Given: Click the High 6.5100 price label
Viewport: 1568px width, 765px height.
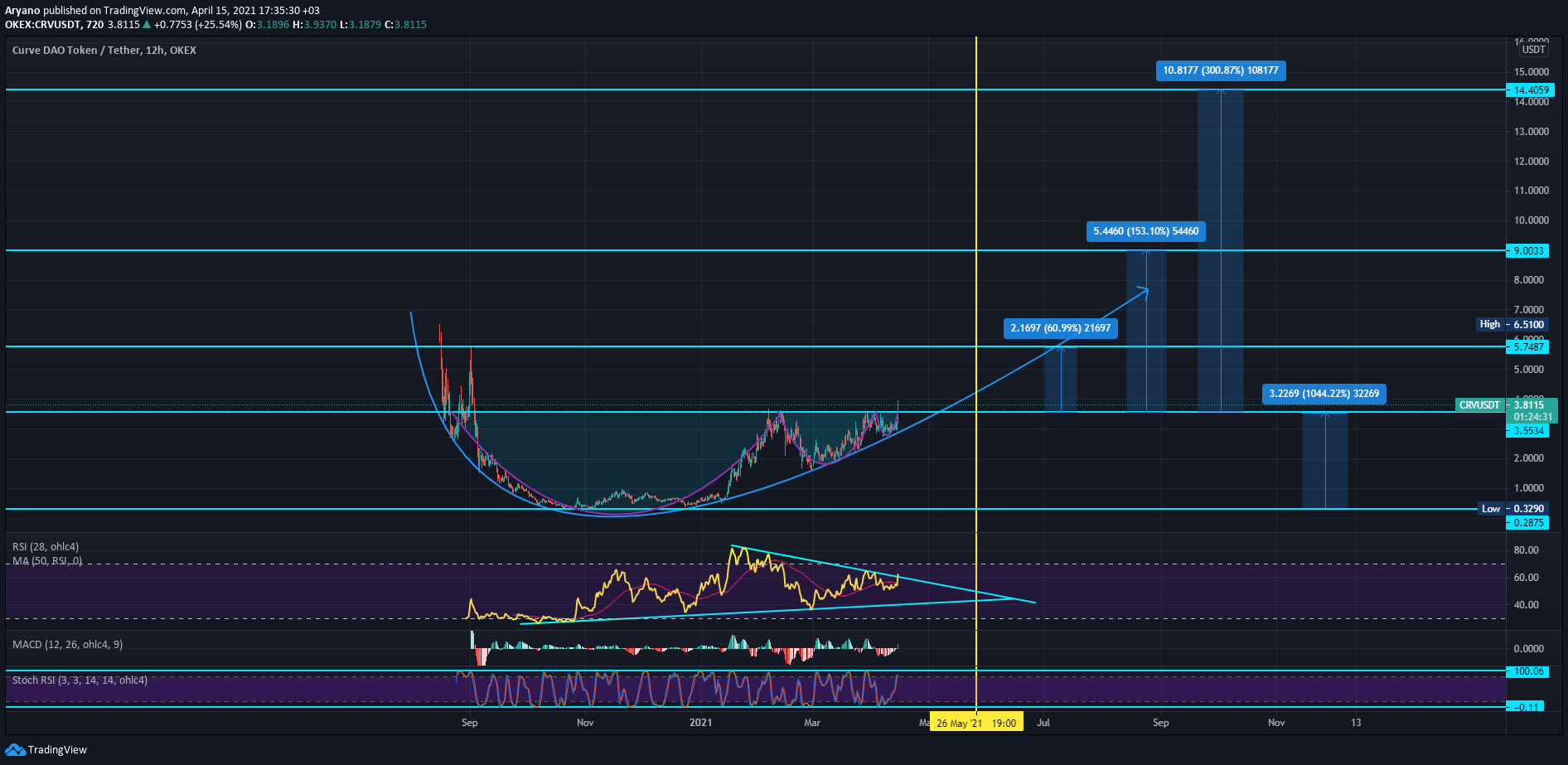Looking at the screenshot, I should (1512, 325).
